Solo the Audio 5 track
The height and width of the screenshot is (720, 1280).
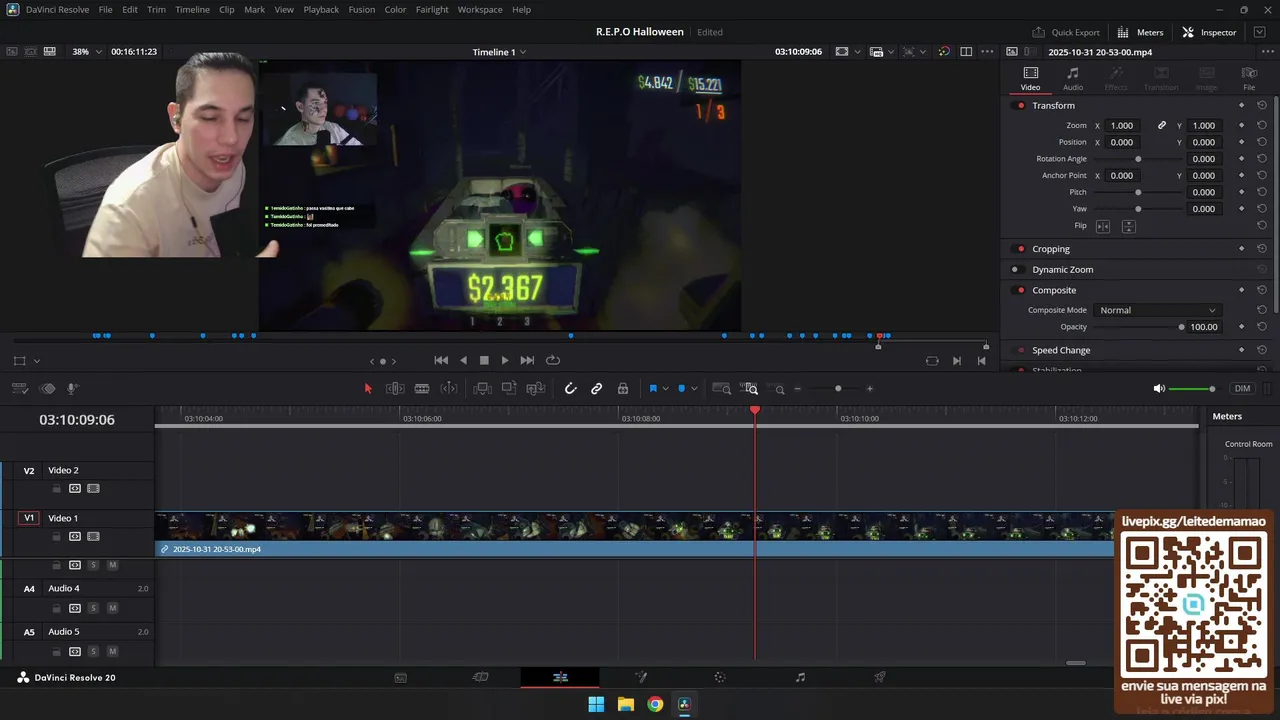[93, 651]
